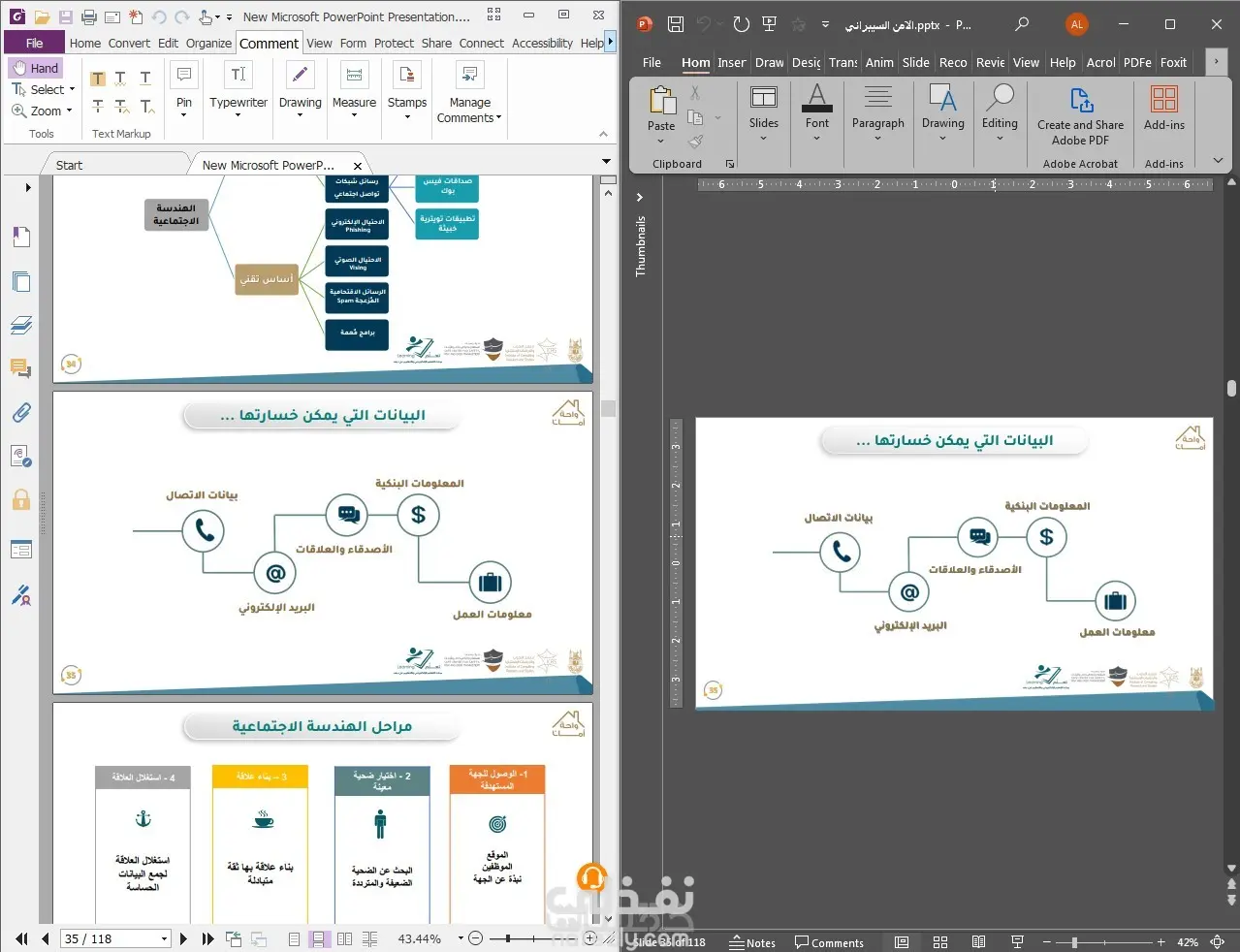This screenshot has width=1240, height=952.
Task: Open file icon in Foxit quick toolbar
Action: pyautogui.click(x=42, y=16)
